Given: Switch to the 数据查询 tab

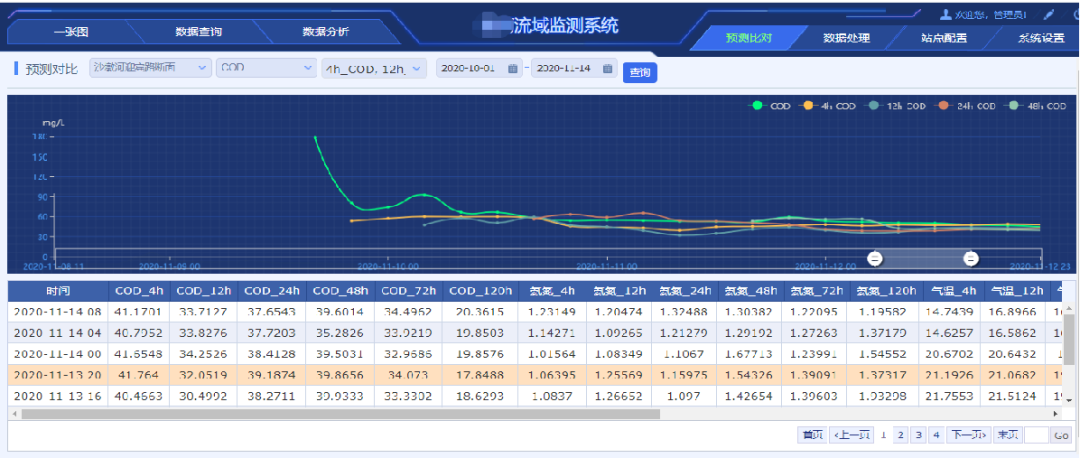Looking at the screenshot, I should pos(198,32).
